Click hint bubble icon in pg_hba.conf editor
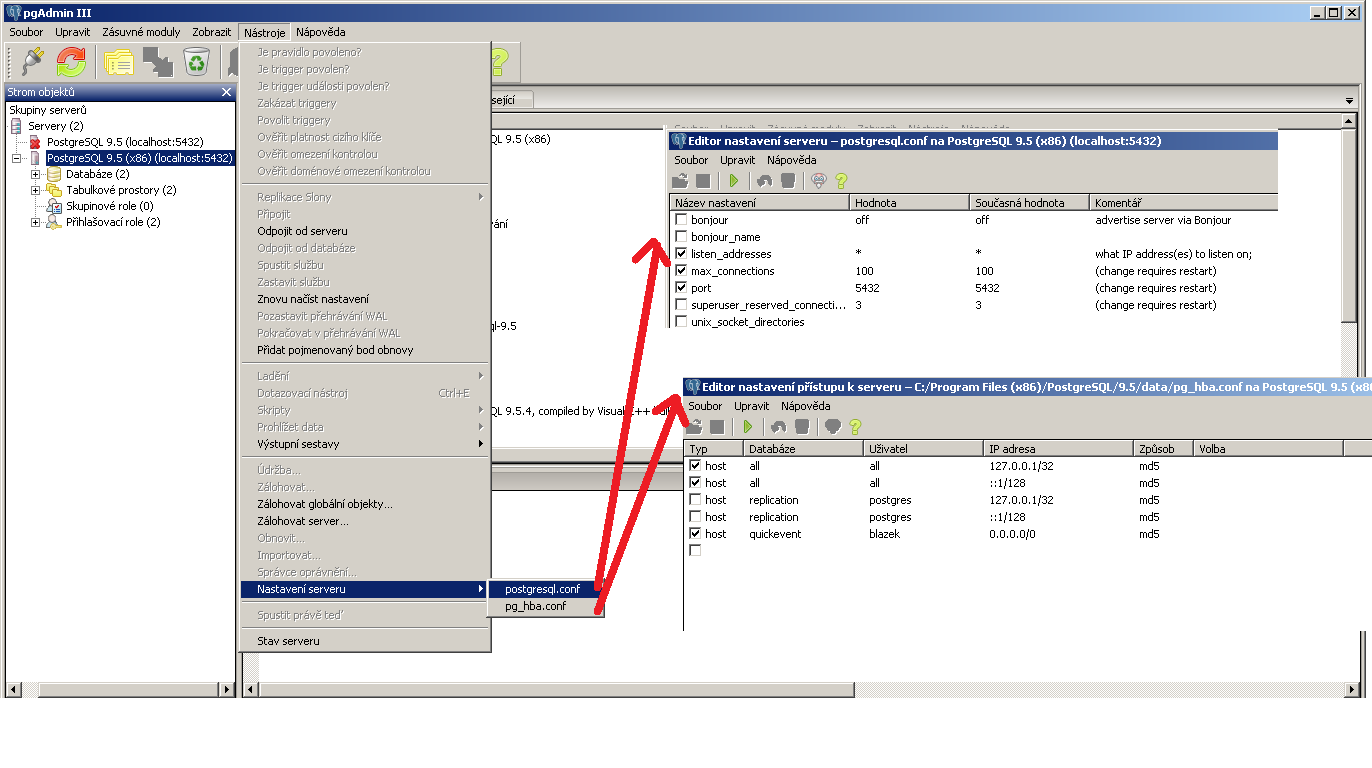Image resolution: width=1372 pixels, height=768 pixels. 833,427
